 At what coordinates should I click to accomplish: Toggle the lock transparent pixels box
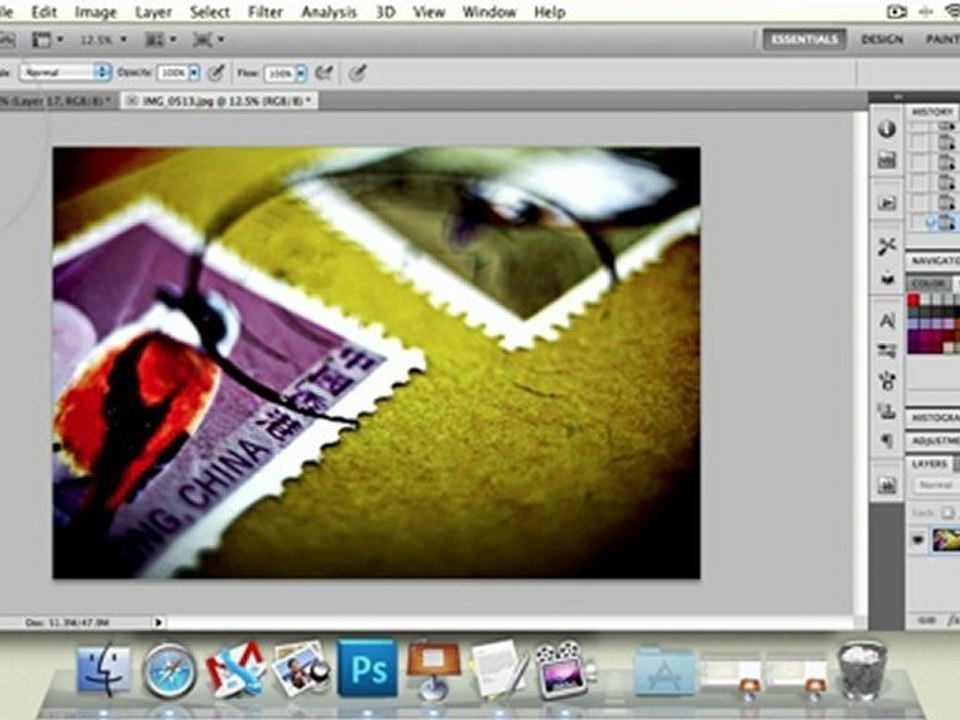point(948,513)
